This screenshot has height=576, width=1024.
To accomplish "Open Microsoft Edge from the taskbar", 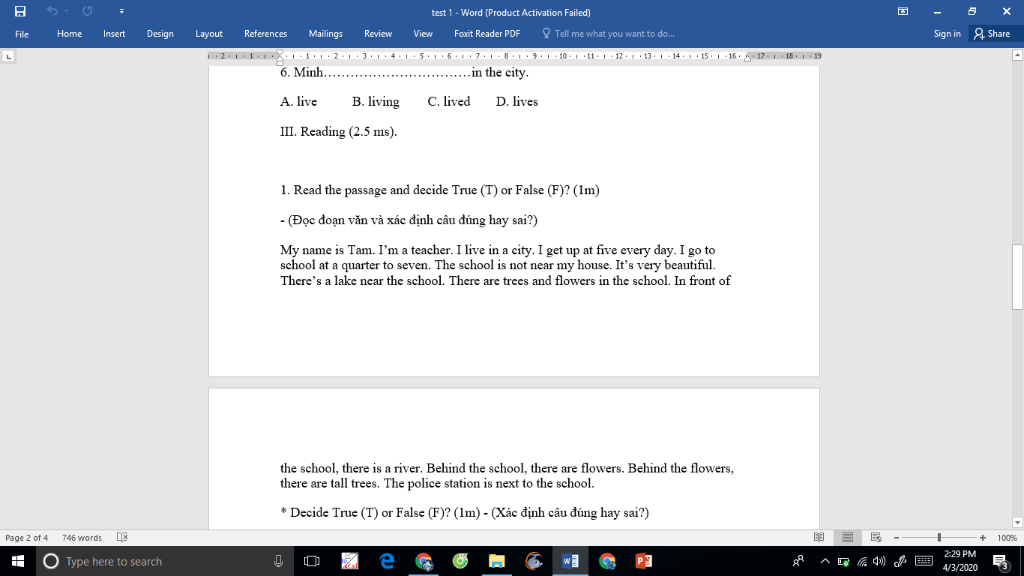I will point(387,561).
